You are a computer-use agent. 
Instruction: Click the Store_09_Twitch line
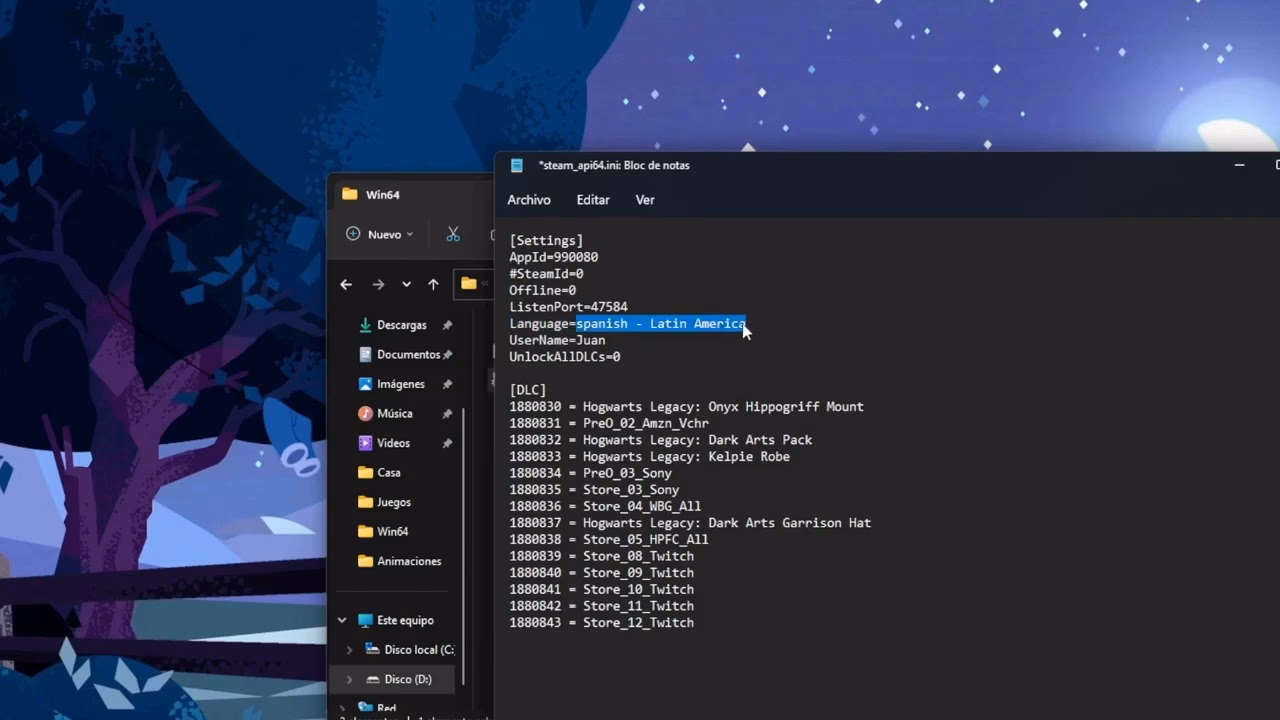602,573
